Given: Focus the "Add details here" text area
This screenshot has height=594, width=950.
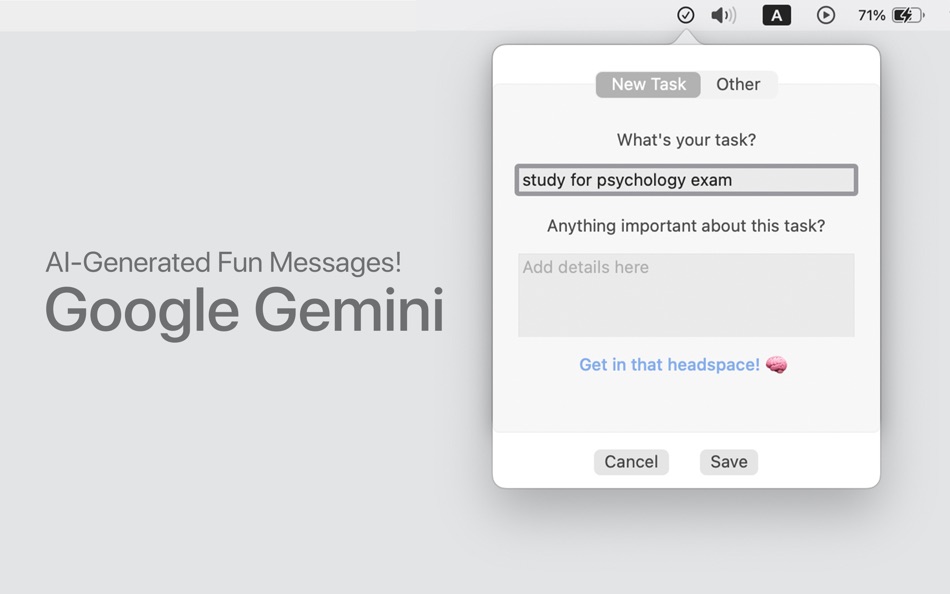Looking at the screenshot, I should tap(686, 295).
